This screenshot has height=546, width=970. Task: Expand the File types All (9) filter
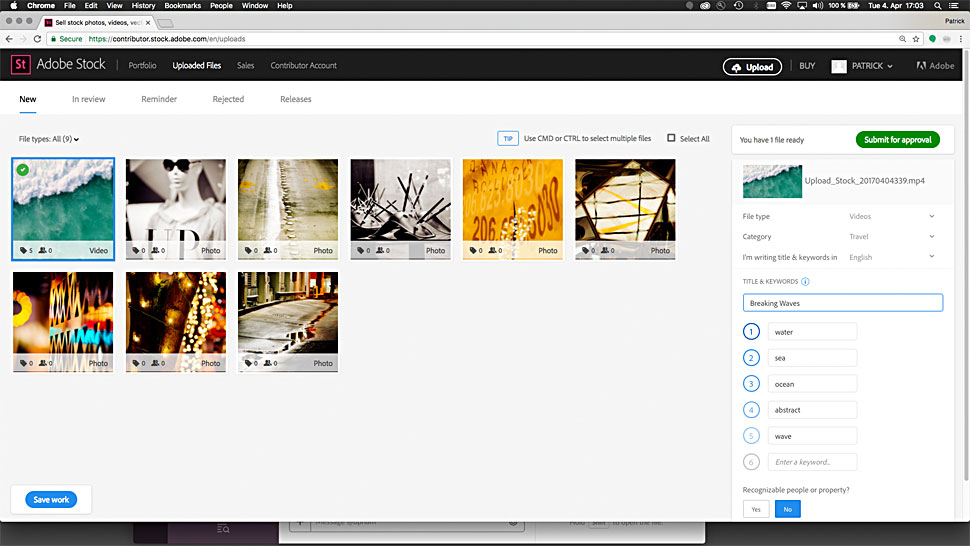[49, 139]
